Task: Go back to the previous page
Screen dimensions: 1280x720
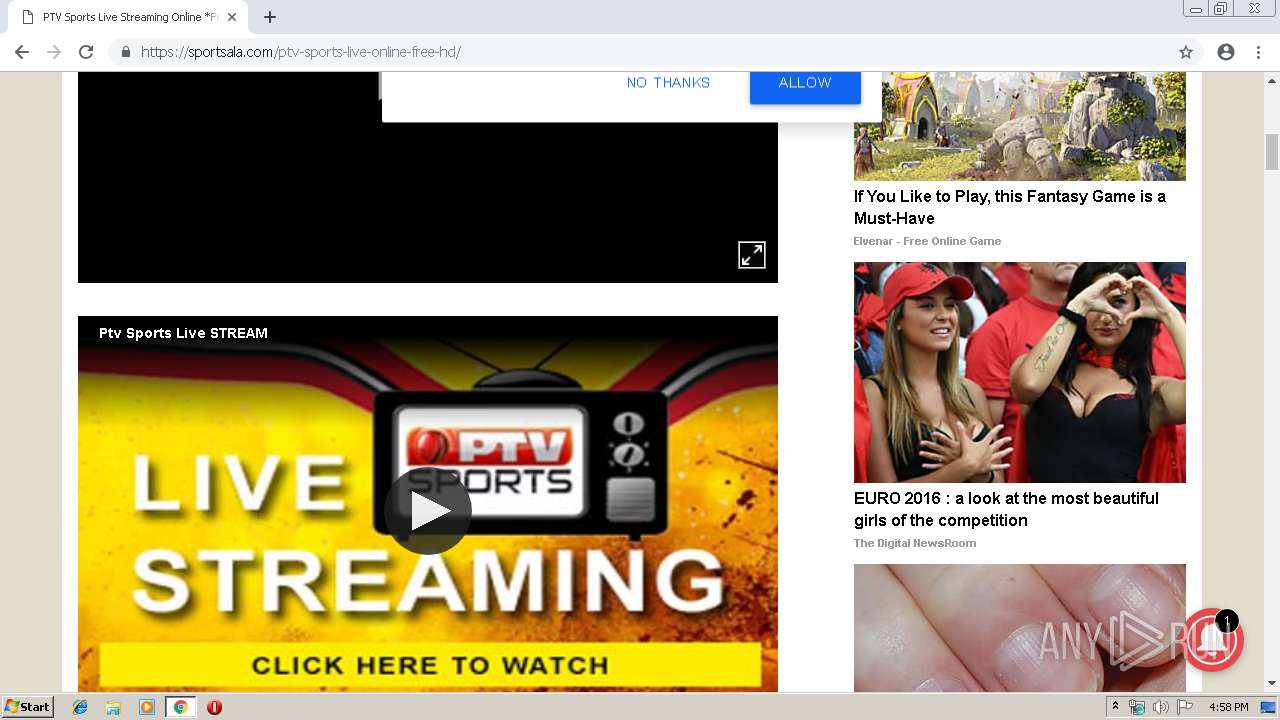Action: click(x=22, y=52)
